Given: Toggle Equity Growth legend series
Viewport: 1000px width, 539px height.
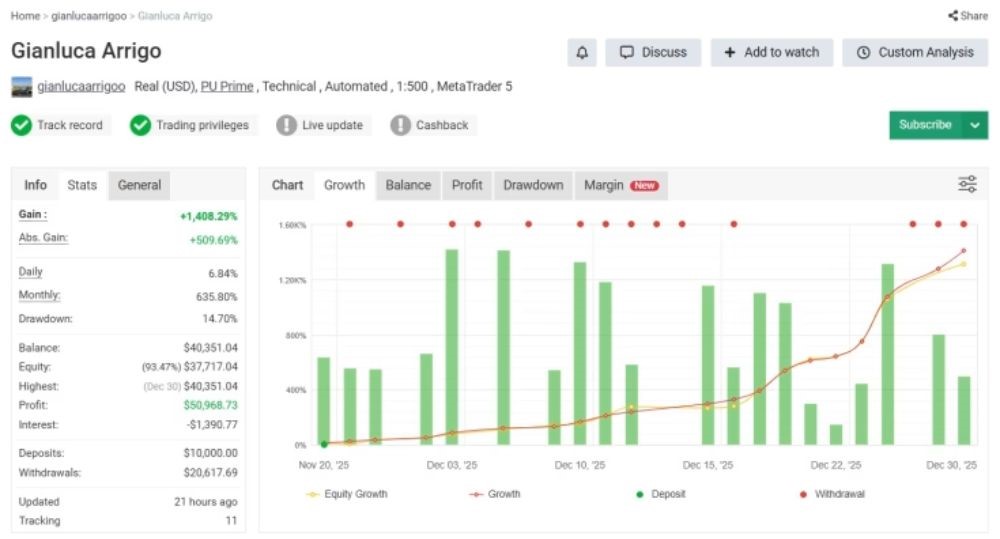Looking at the screenshot, I should point(348,494).
